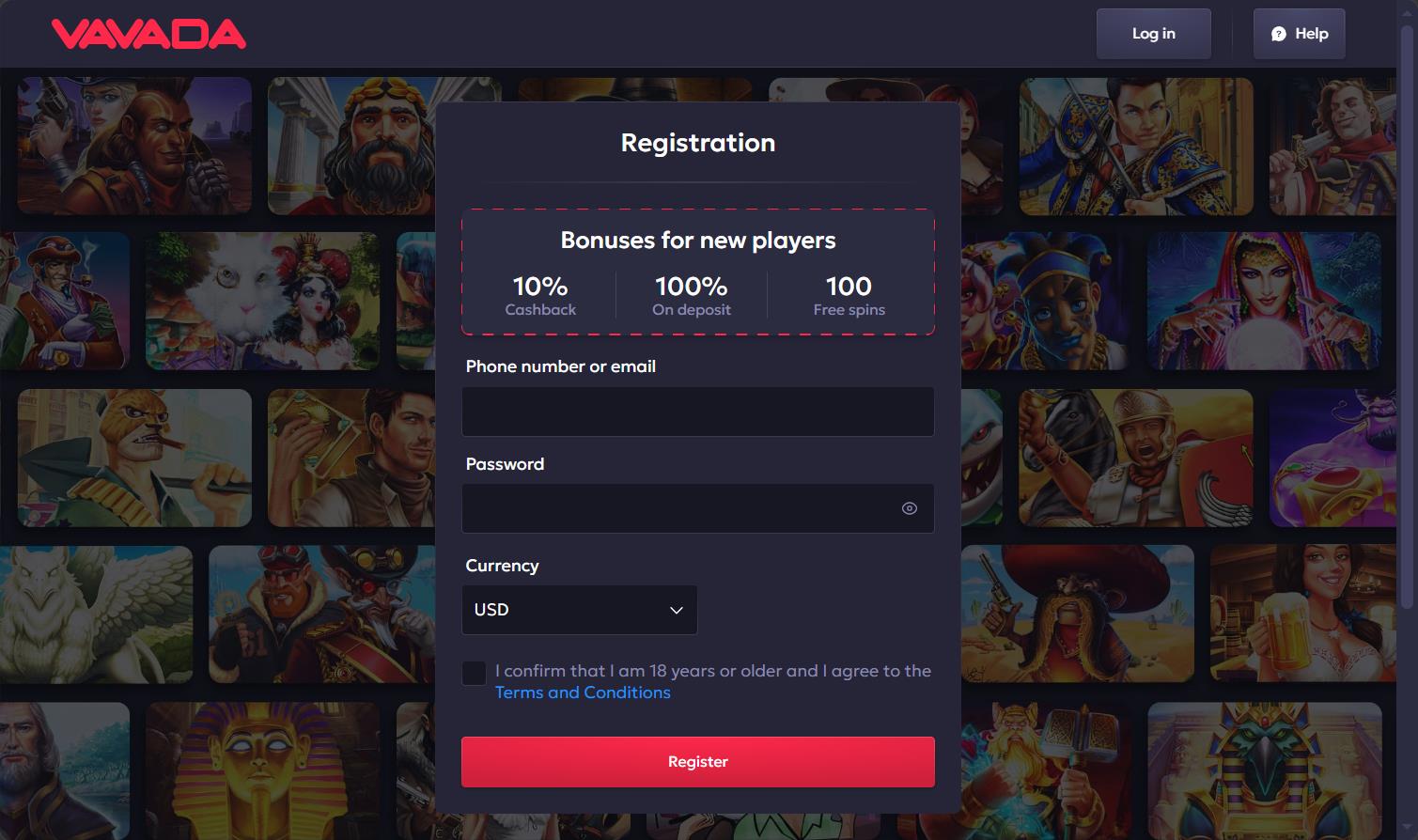
Task: Click the page vertical scrollbar
Action: [1407, 319]
